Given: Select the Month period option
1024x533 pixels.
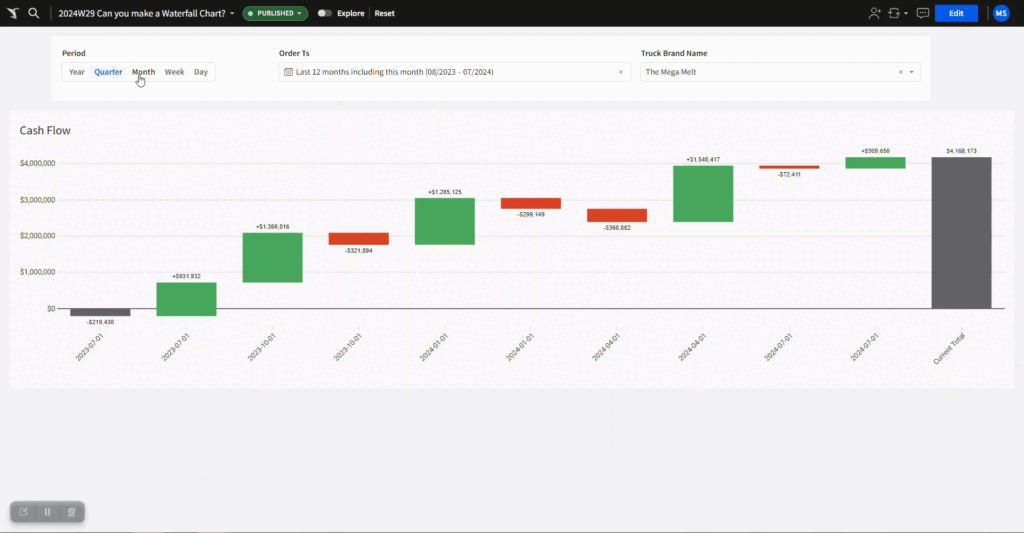Looking at the screenshot, I should click(x=143, y=72).
